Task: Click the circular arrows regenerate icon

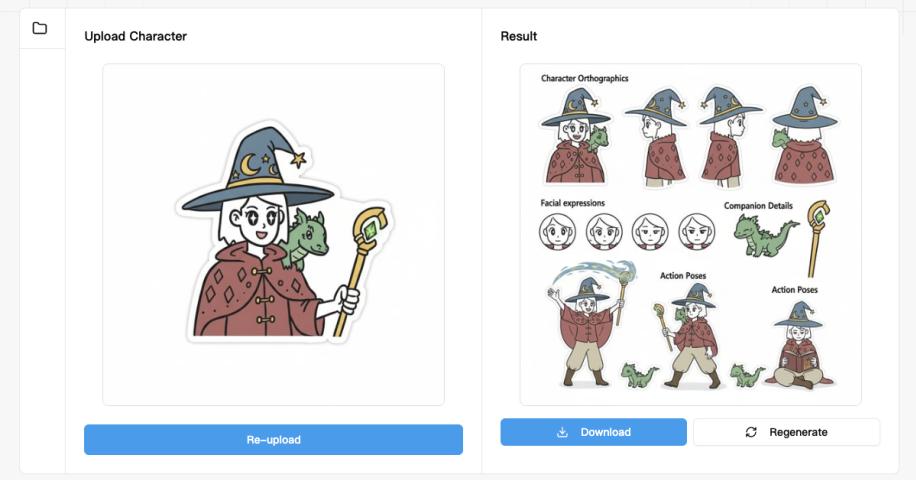Action: click(x=751, y=432)
